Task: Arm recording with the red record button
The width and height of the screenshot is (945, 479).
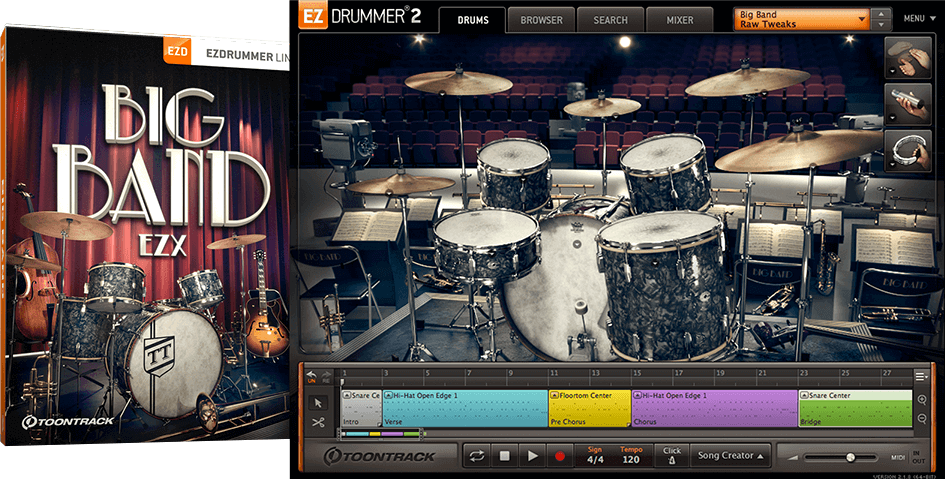Action: point(559,456)
